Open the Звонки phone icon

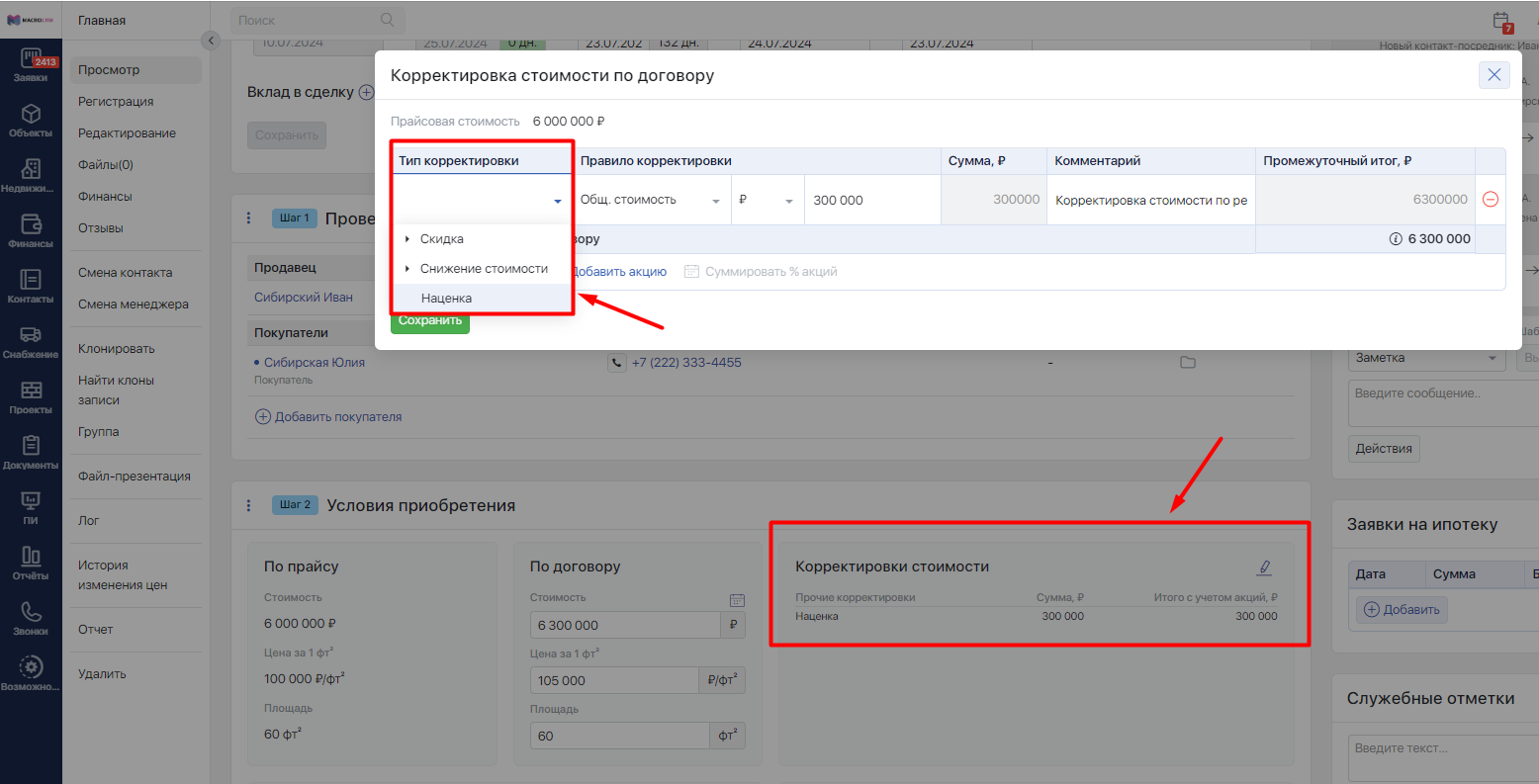pos(31,618)
